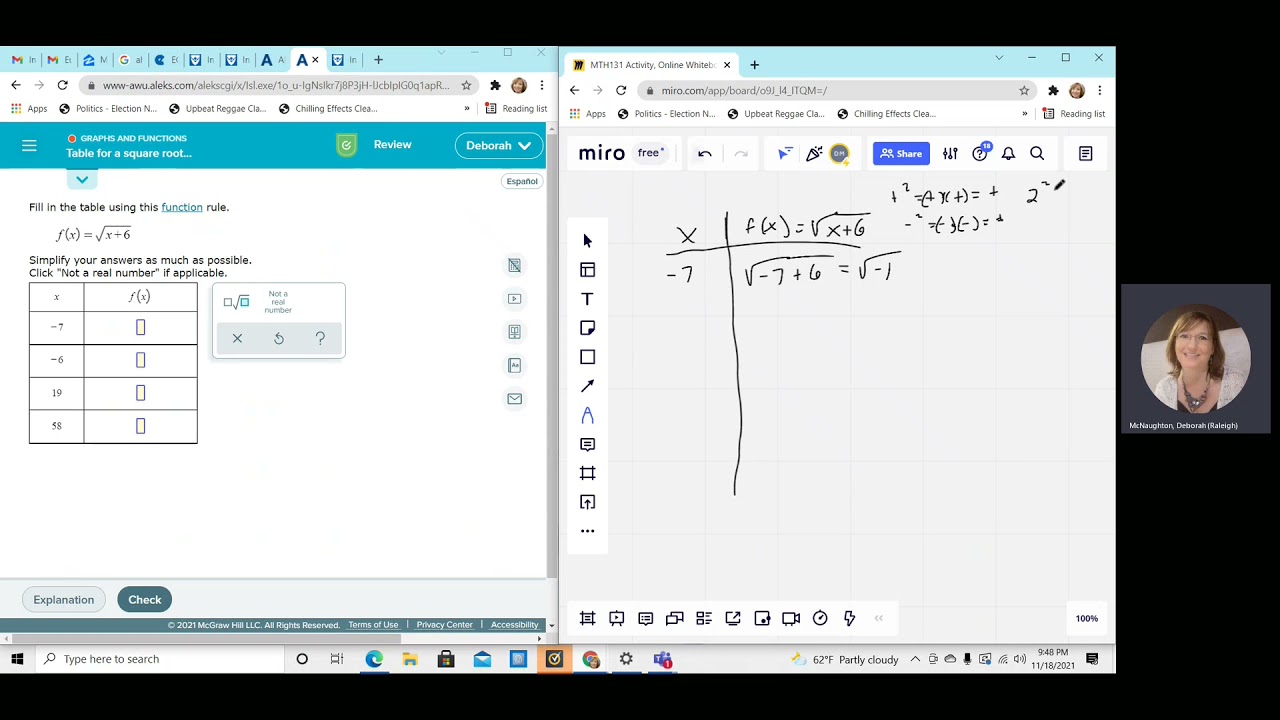Open Miro activity lightning icon
This screenshot has width=1280, height=720.
[x=849, y=619]
